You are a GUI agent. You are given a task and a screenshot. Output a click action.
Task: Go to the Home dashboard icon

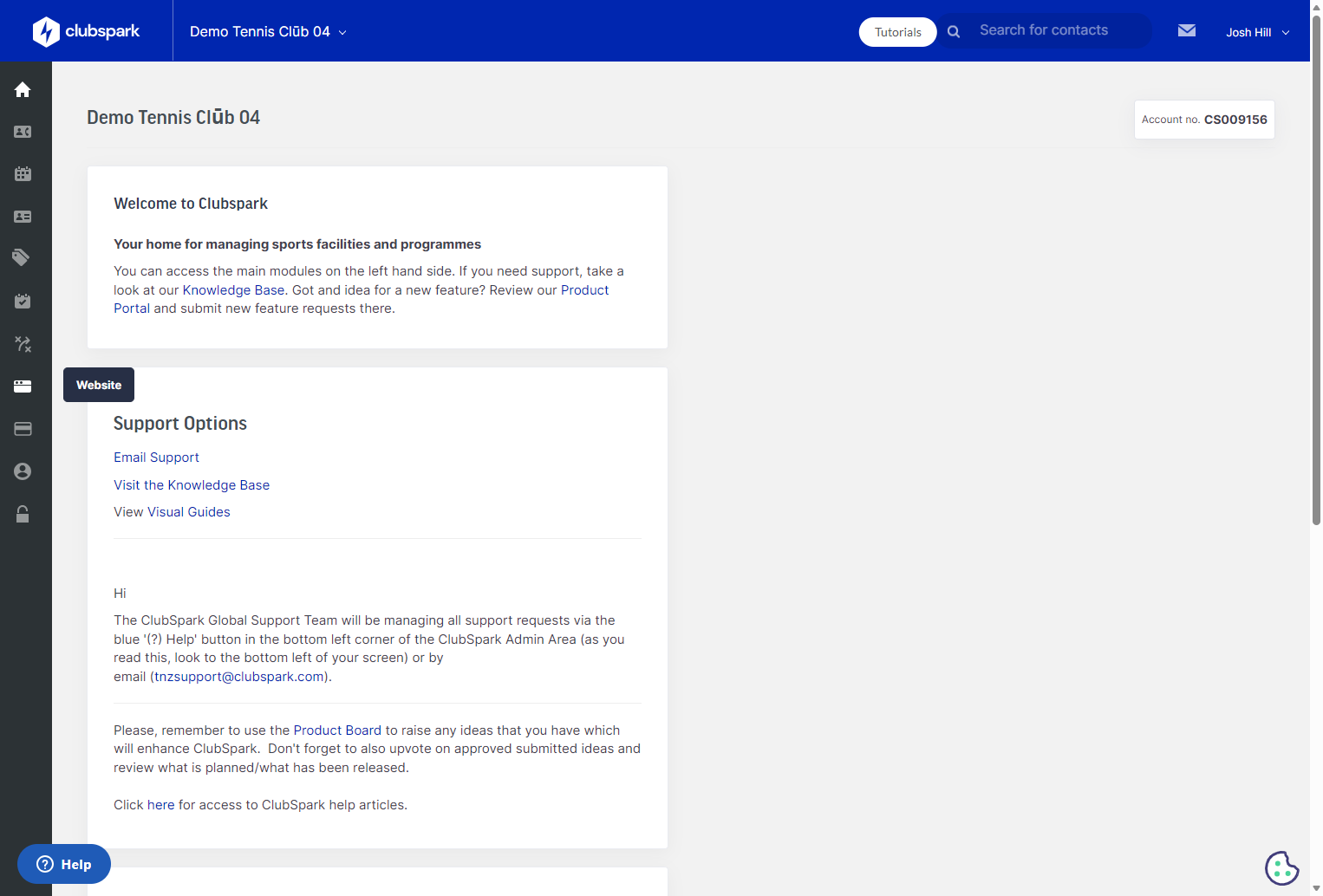pos(23,90)
